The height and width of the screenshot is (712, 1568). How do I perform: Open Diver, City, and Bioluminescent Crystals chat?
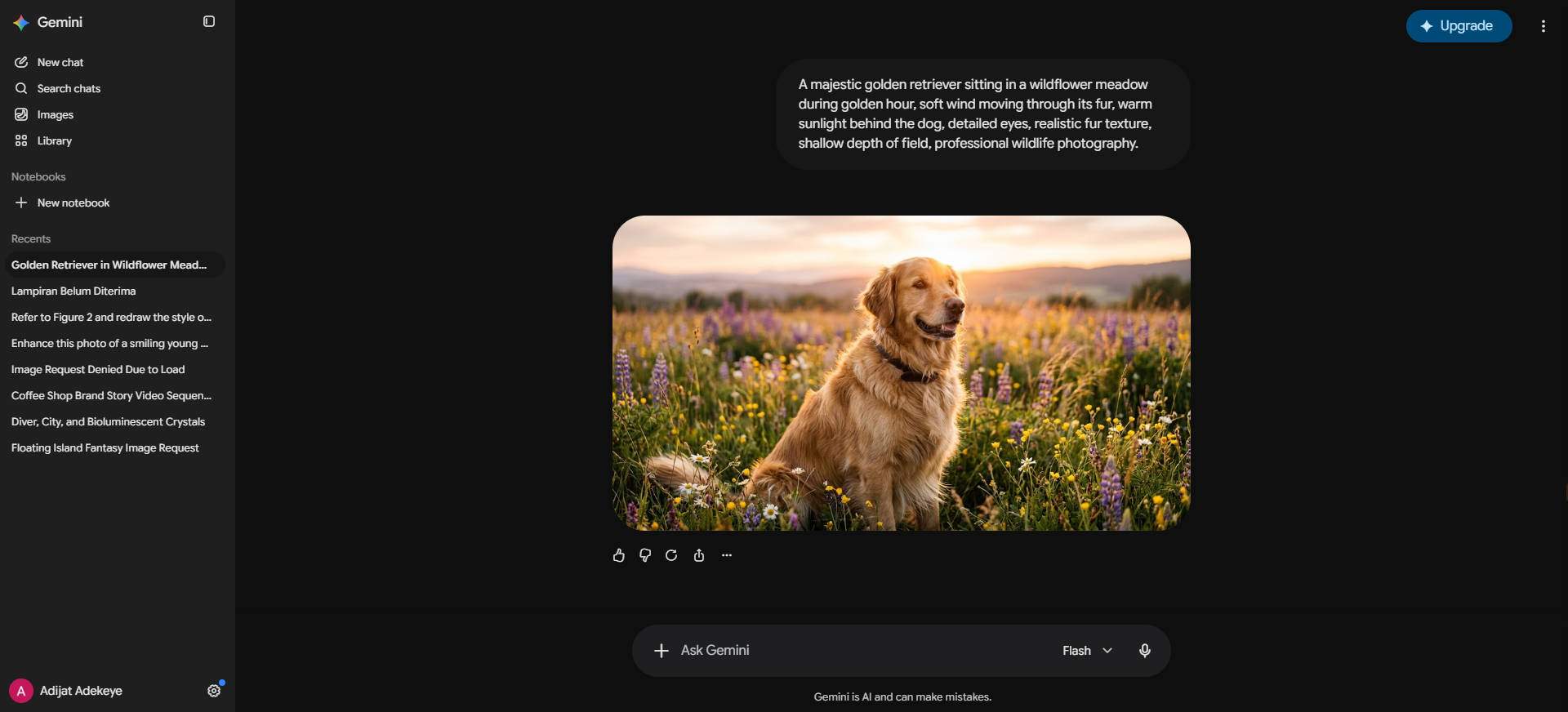114,421
